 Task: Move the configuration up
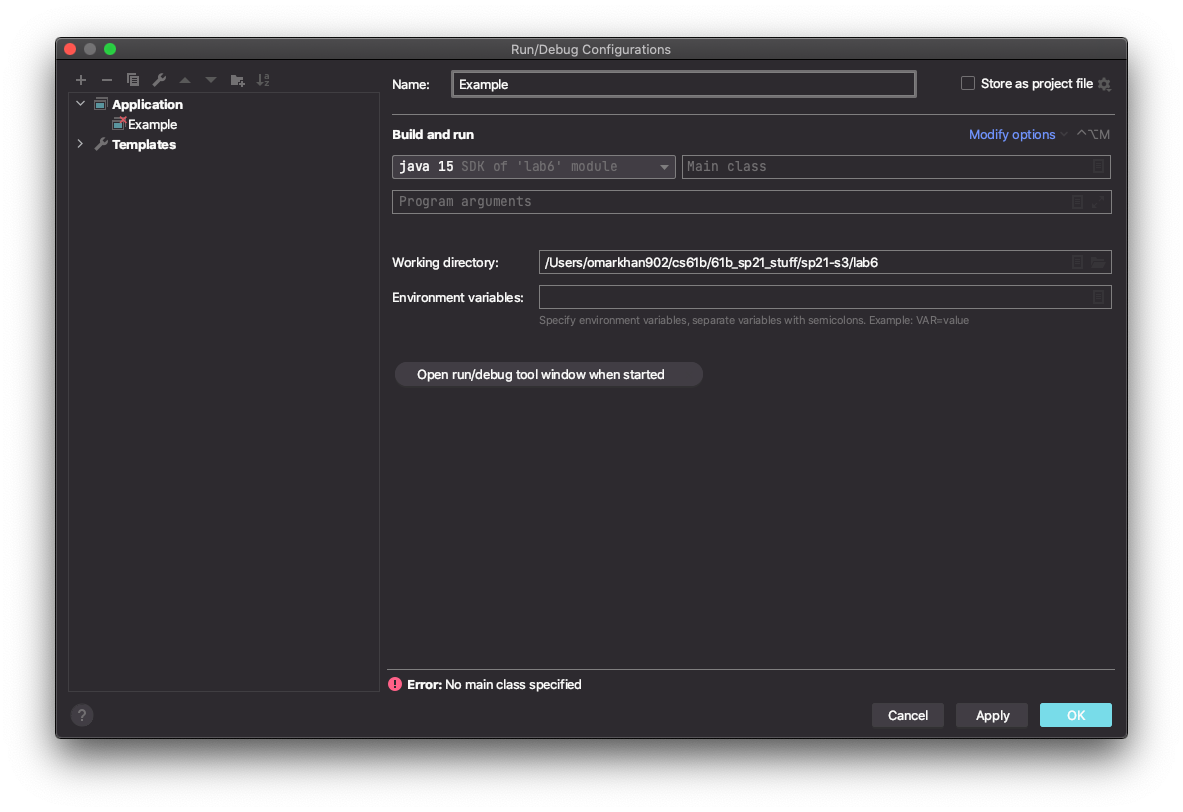[185, 80]
